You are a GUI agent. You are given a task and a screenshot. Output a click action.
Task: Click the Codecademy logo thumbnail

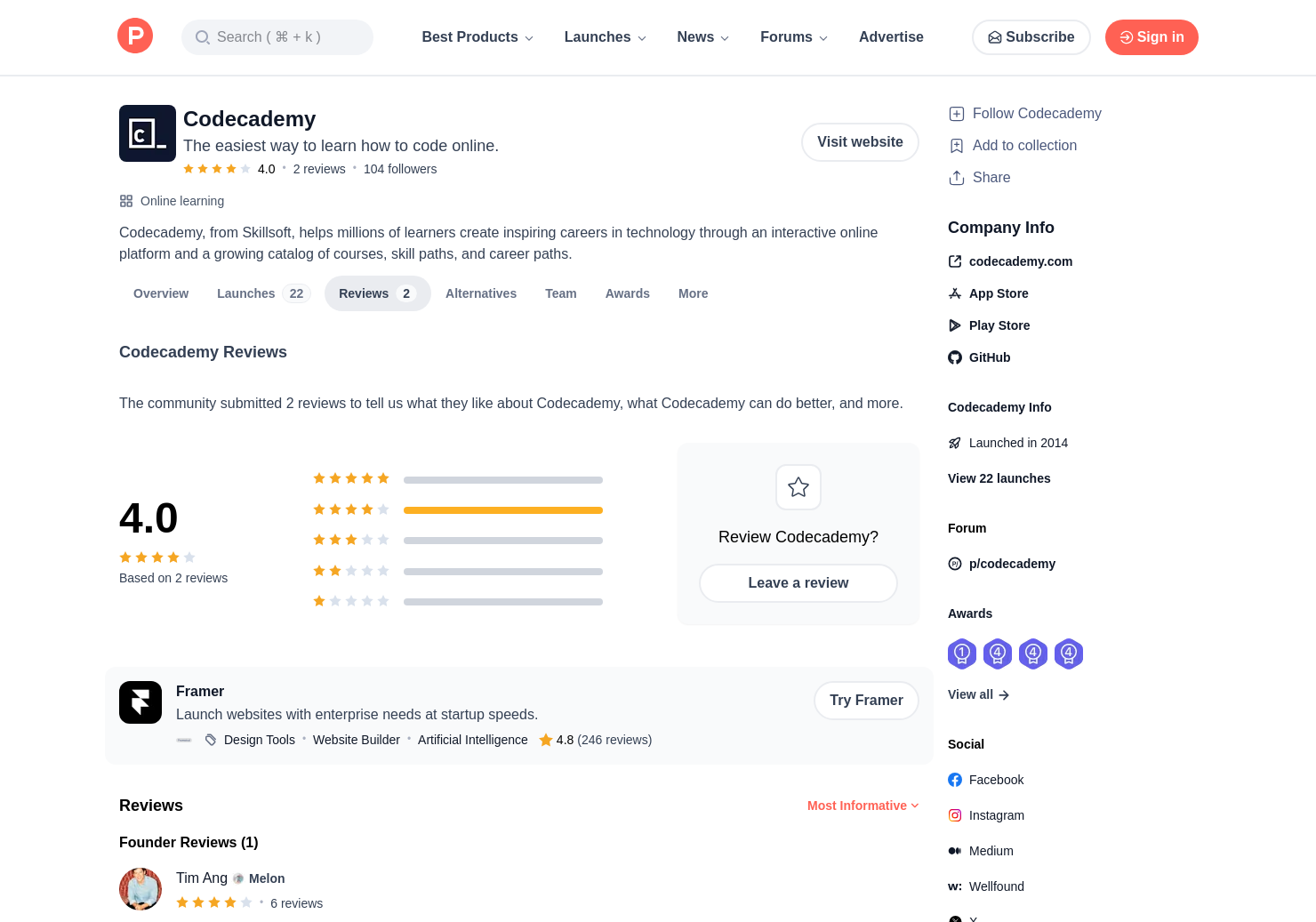pos(148,133)
